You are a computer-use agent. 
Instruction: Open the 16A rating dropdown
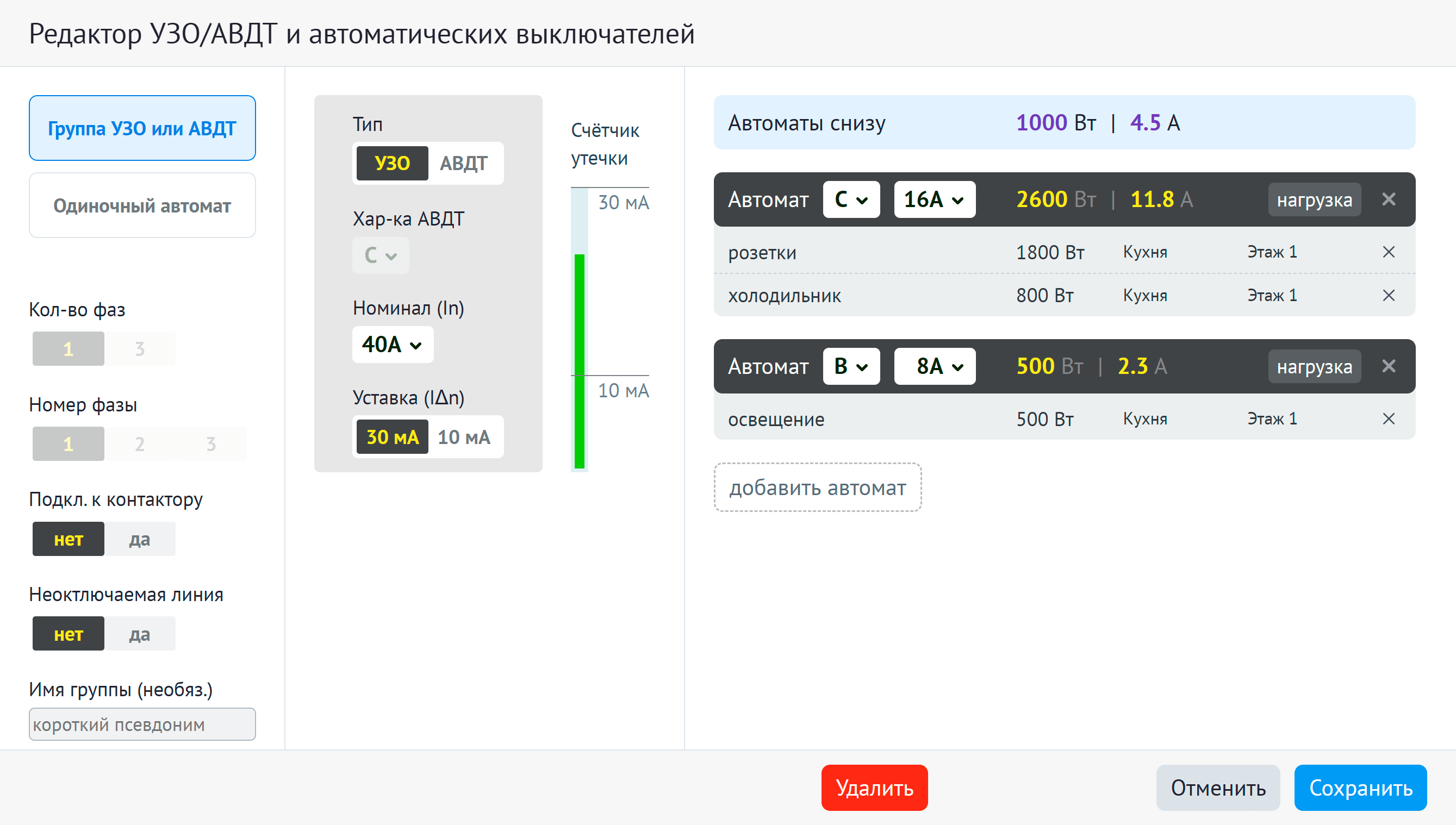click(935, 199)
